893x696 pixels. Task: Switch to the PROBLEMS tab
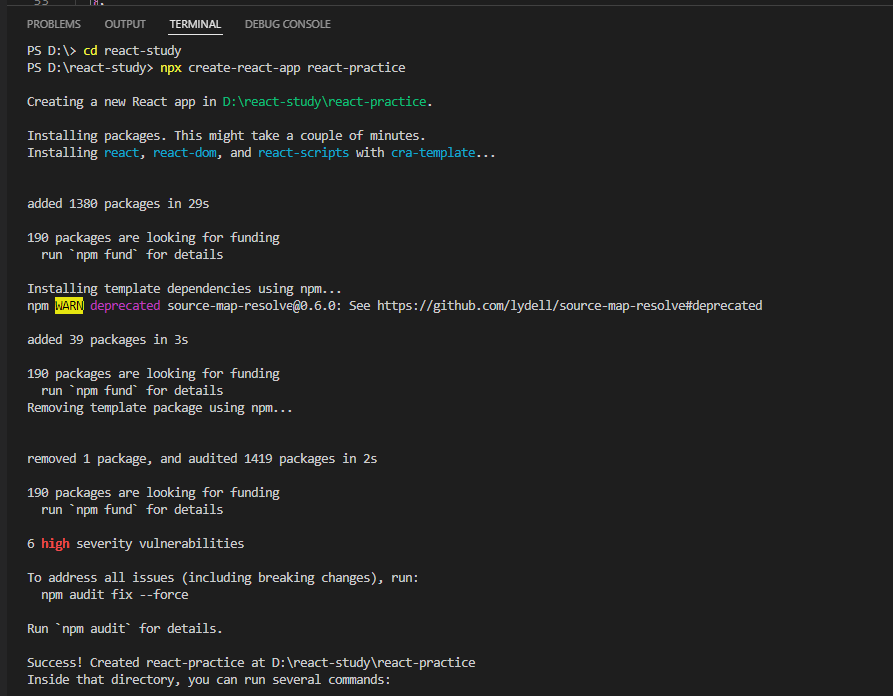click(x=54, y=24)
